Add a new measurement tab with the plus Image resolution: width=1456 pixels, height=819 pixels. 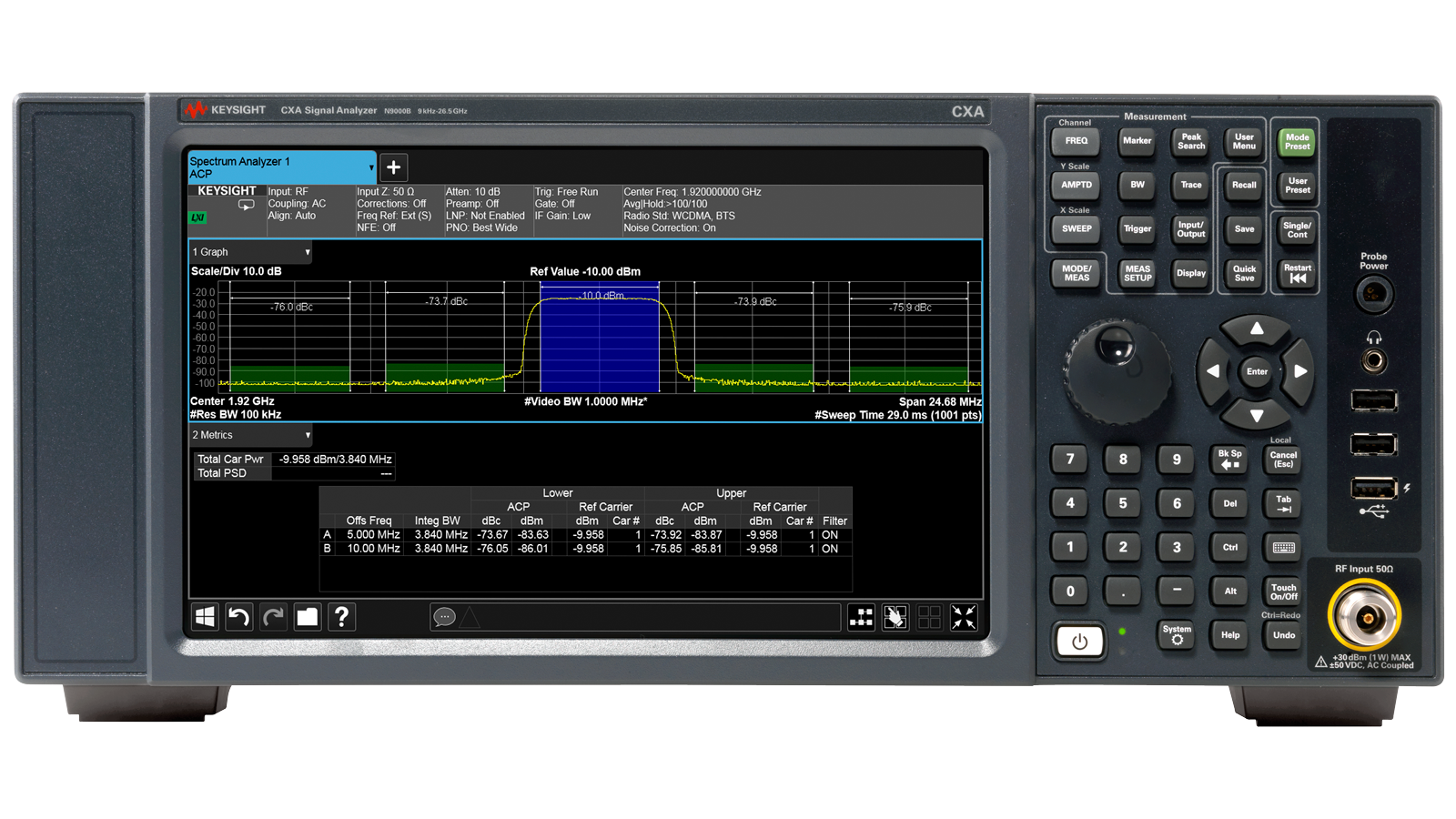tap(393, 167)
